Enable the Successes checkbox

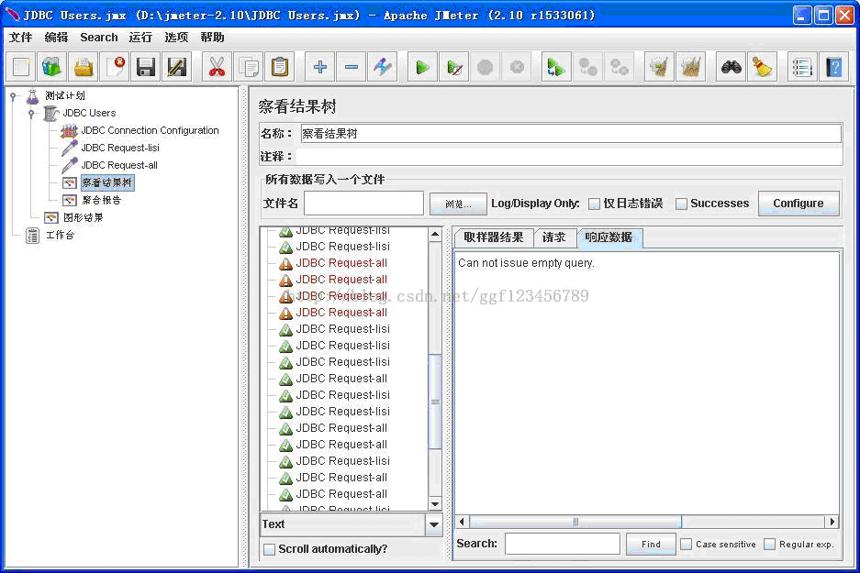click(x=681, y=203)
